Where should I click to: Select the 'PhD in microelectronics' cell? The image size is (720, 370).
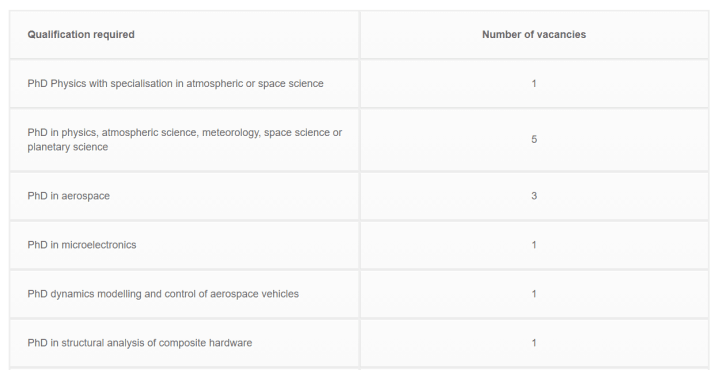[184, 245]
